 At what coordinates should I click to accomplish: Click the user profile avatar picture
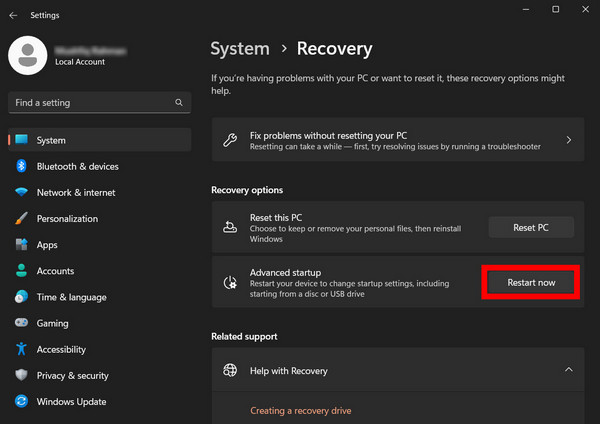[28, 55]
